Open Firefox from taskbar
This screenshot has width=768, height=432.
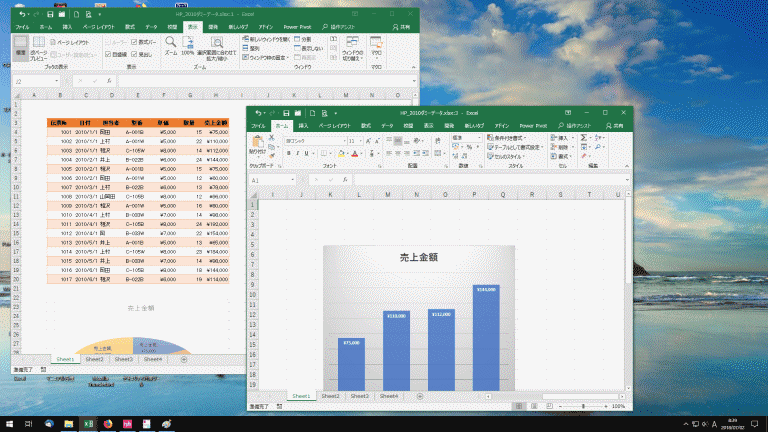(108, 424)
